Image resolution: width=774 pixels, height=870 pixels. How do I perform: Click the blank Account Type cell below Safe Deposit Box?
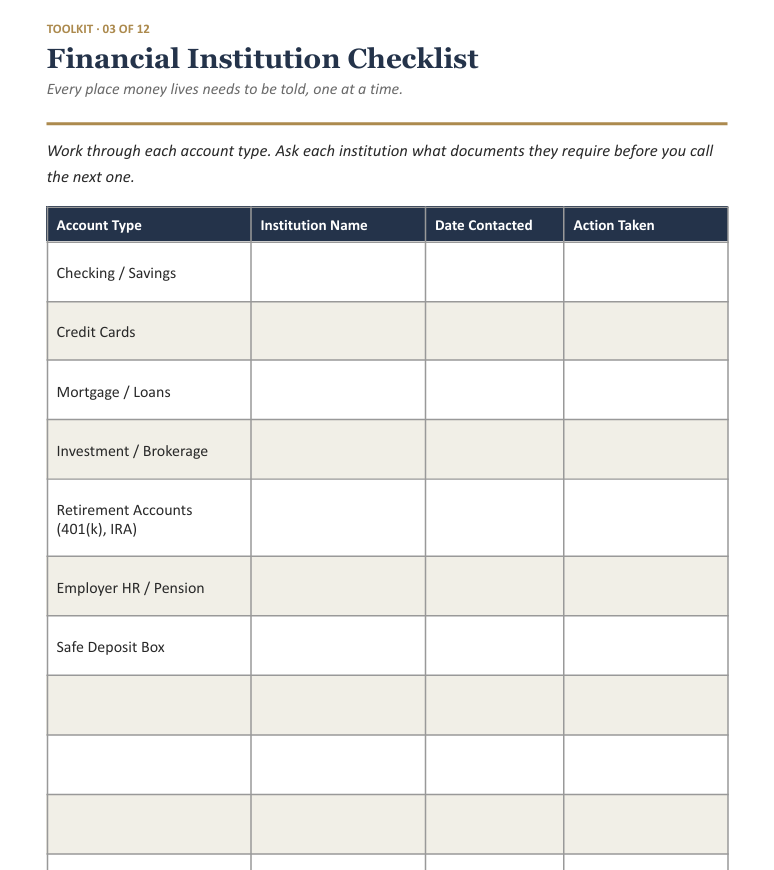pos(149,705)
